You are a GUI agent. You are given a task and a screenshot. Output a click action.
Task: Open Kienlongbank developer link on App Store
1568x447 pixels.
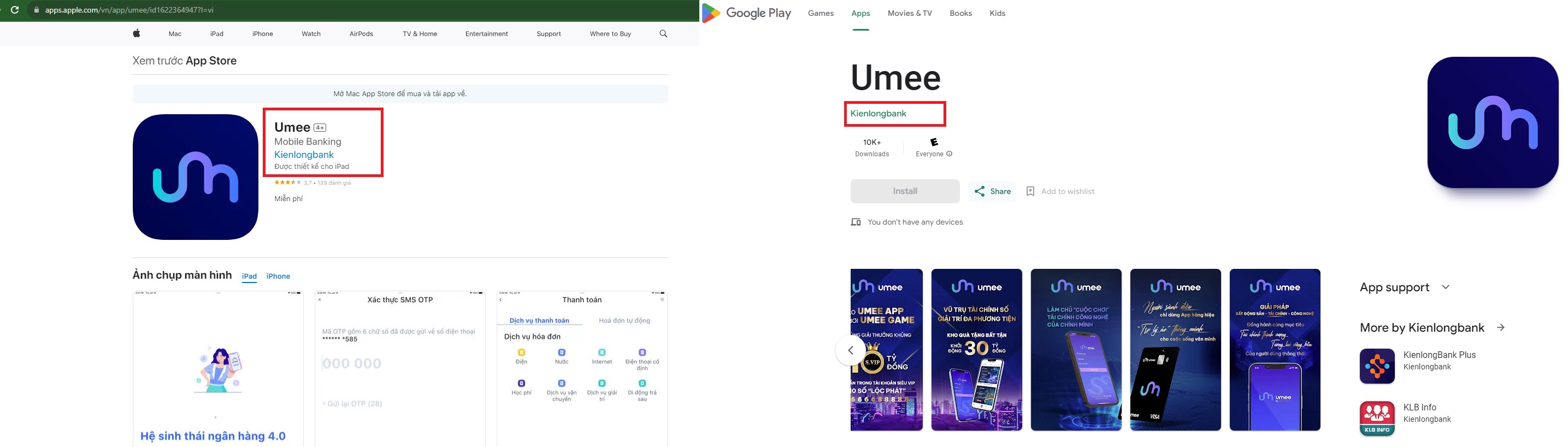click(304, 155)
